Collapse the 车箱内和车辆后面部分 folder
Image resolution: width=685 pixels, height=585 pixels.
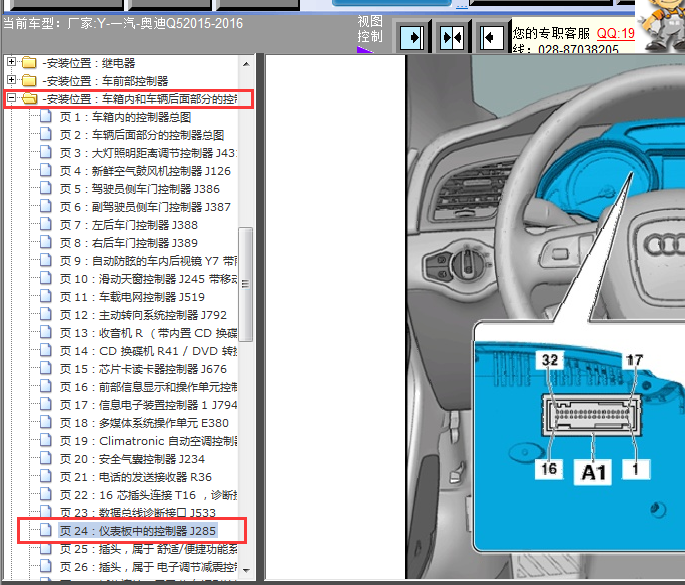coord(11,98)
